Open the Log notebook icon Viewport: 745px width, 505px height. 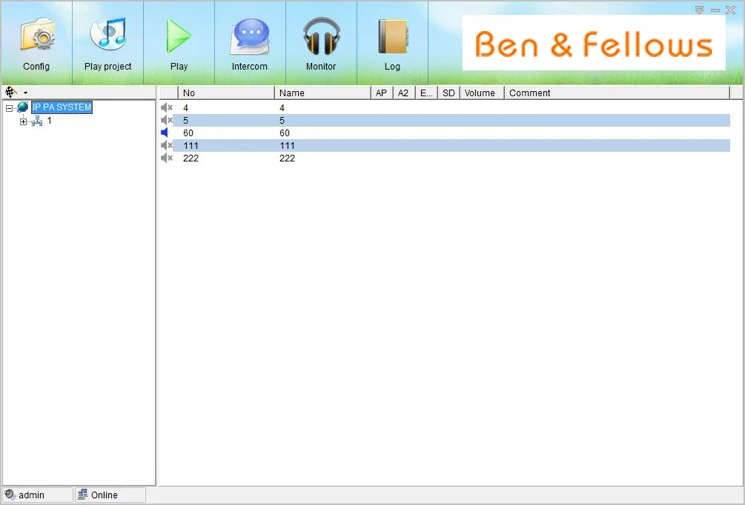[x=392, y=37]
